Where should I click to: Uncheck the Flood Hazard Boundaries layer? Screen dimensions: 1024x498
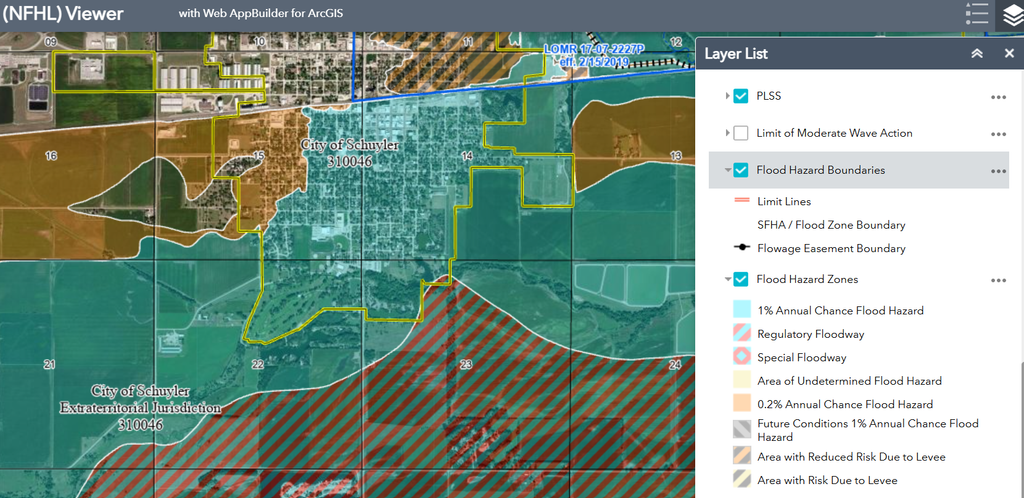[741, 170]
